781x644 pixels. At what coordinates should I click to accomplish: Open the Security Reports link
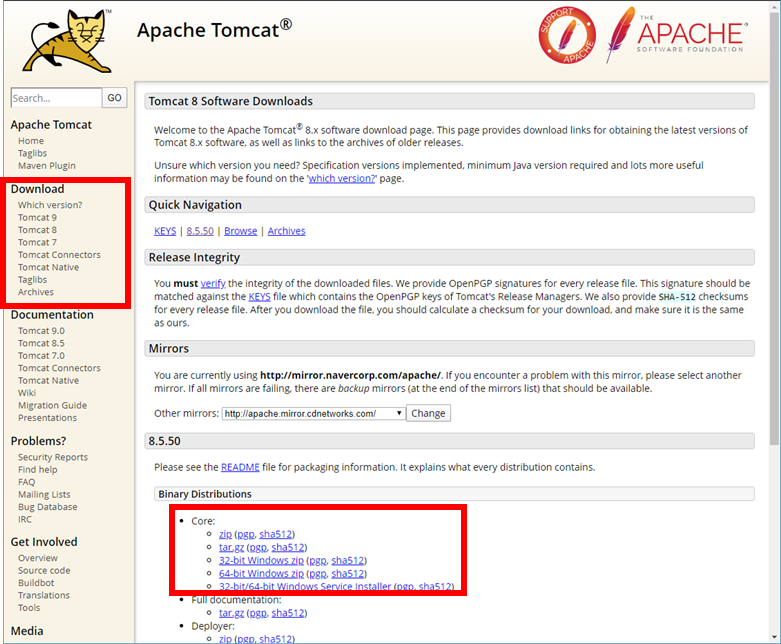53,457
